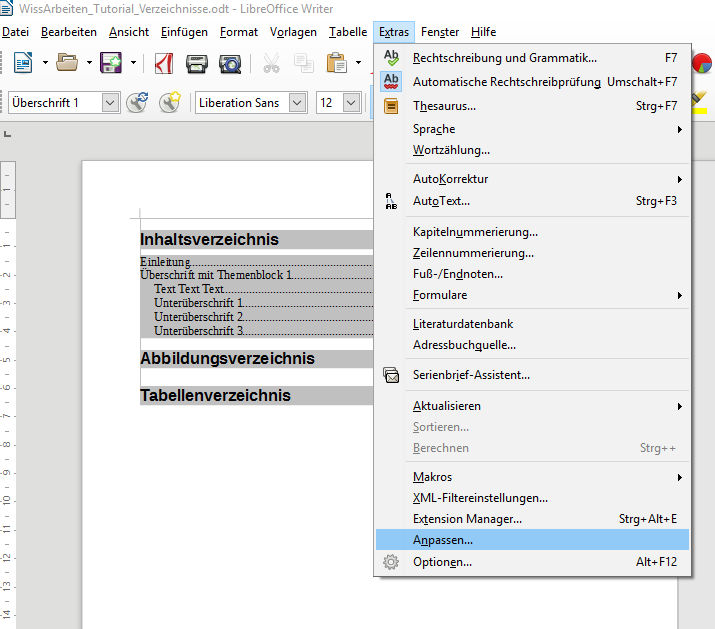Expand New document dropdown arrow
This screenshot has width=715, height=629.
pyautogui.click(x=45, y=62)
